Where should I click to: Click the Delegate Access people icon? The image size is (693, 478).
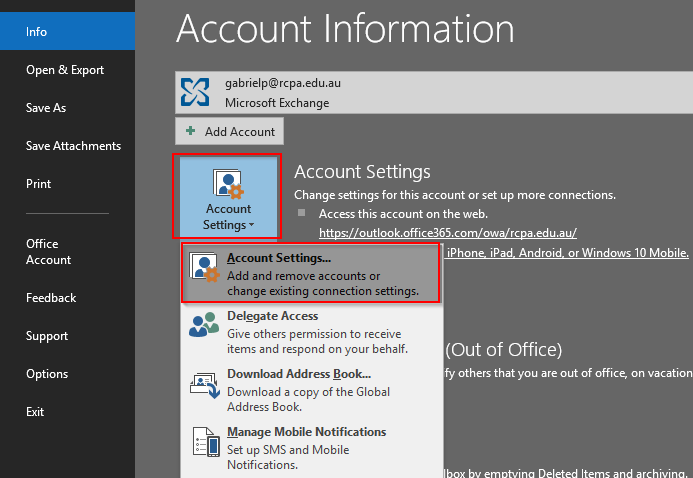[204, 325]
